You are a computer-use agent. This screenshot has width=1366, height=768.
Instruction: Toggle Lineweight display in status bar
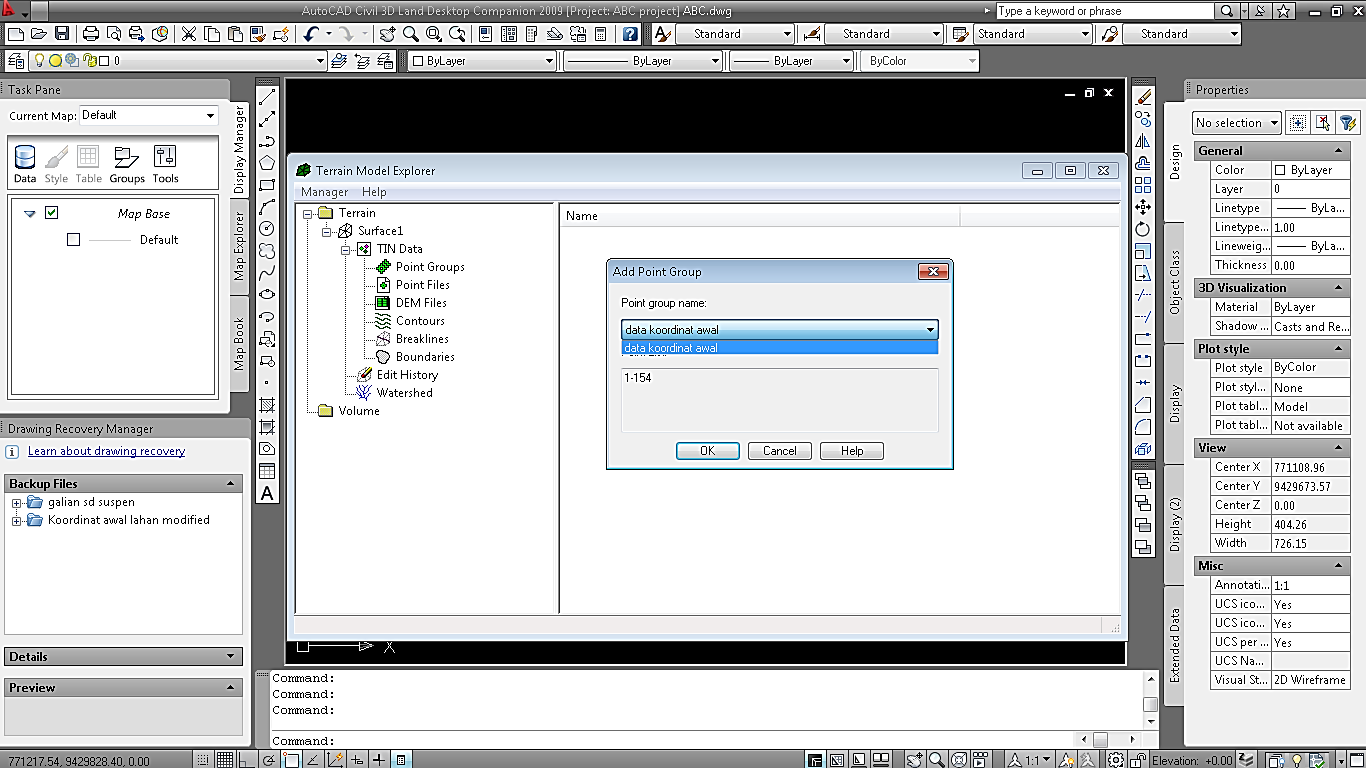pyautogui.click(x=379, y=760)
